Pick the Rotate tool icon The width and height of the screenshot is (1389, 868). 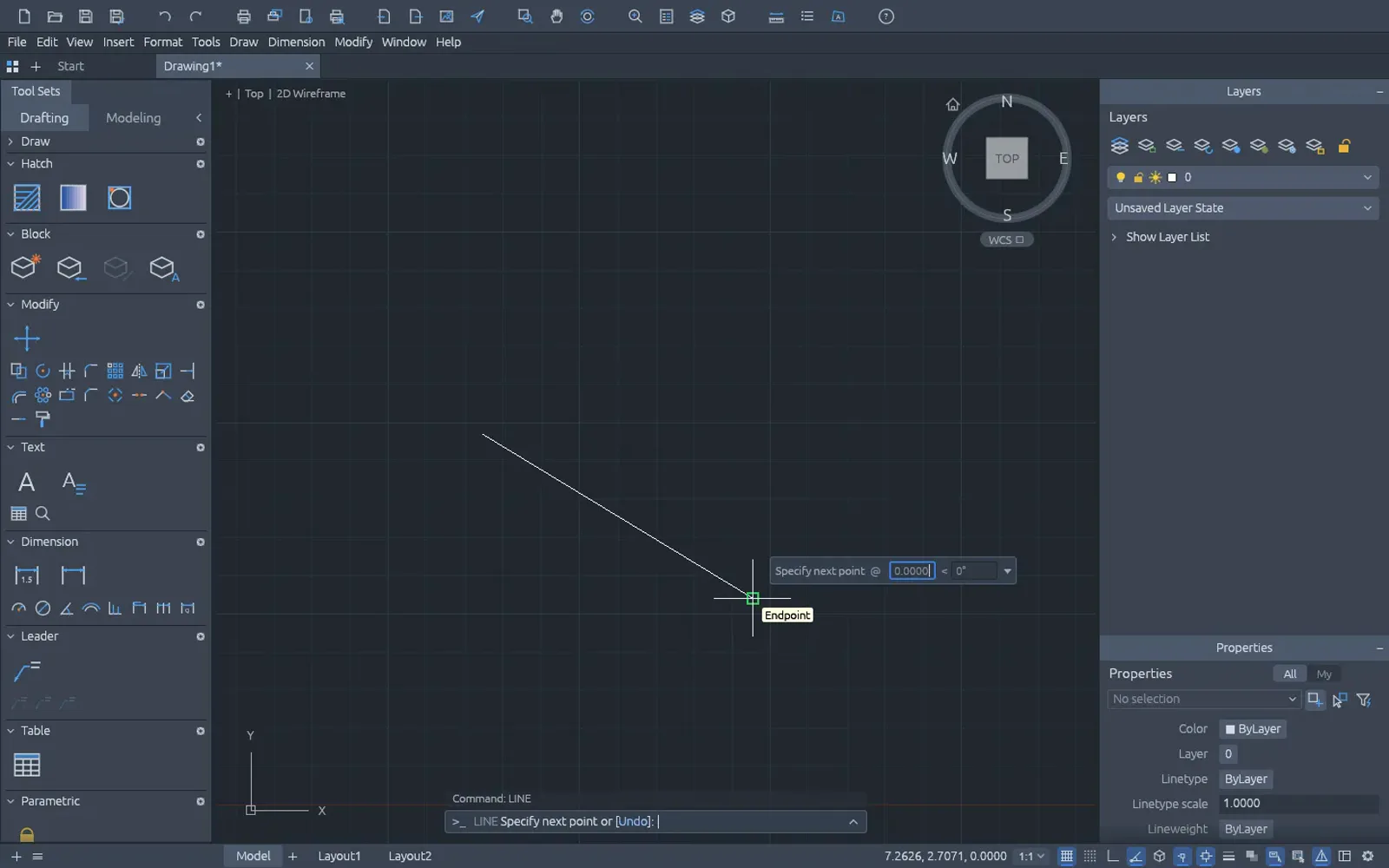coord(43,372)
